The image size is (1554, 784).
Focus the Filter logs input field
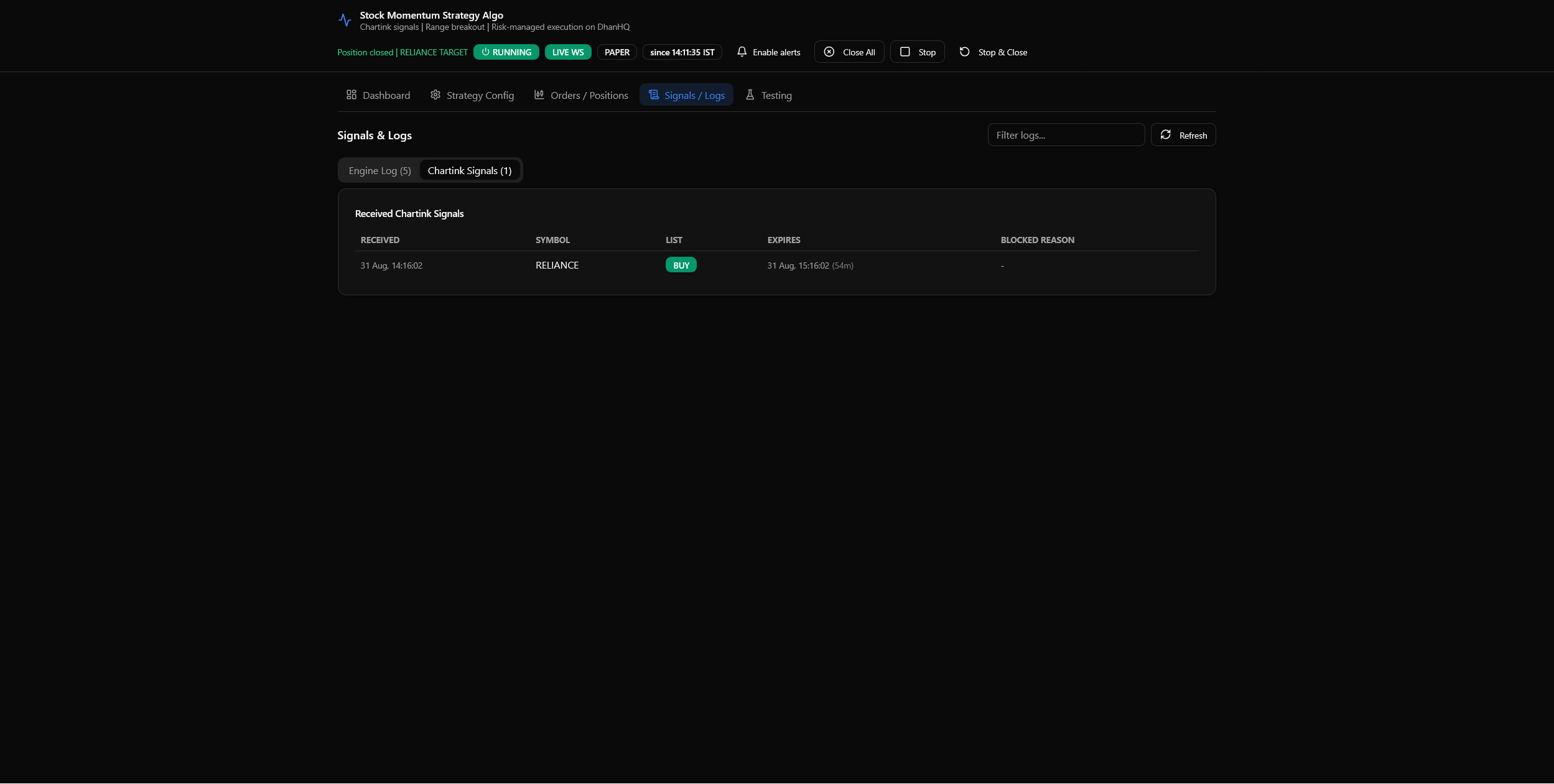[1066, 135]
